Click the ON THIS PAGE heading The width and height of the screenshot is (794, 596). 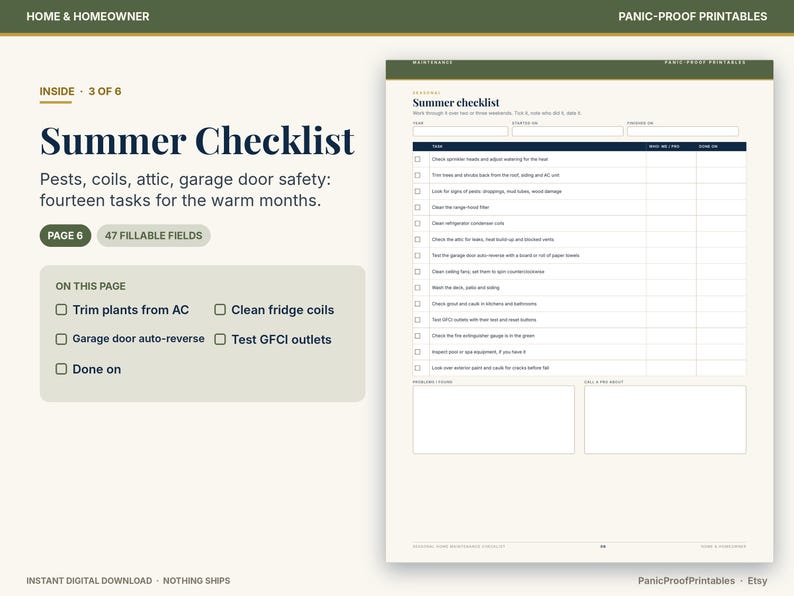(91, 286)
